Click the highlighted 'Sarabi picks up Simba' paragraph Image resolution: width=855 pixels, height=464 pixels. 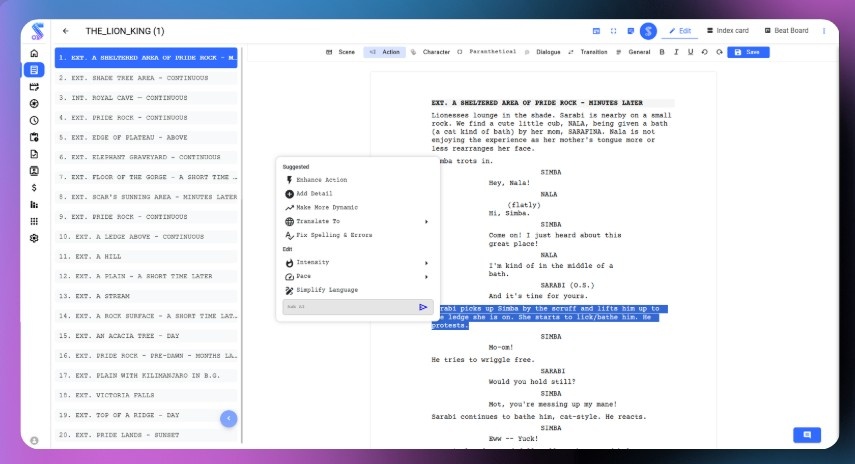tap(549, 317)
